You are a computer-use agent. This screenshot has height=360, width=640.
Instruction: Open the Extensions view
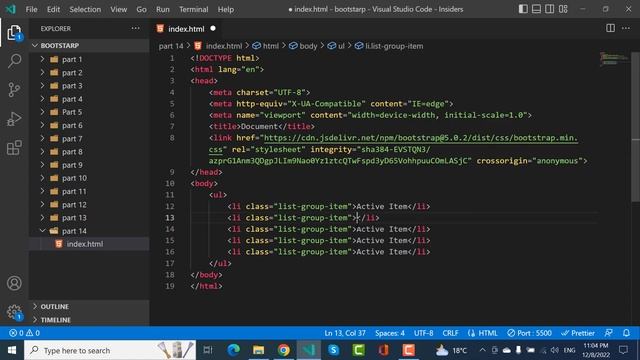pyautogui.click(x=14, y=148)
